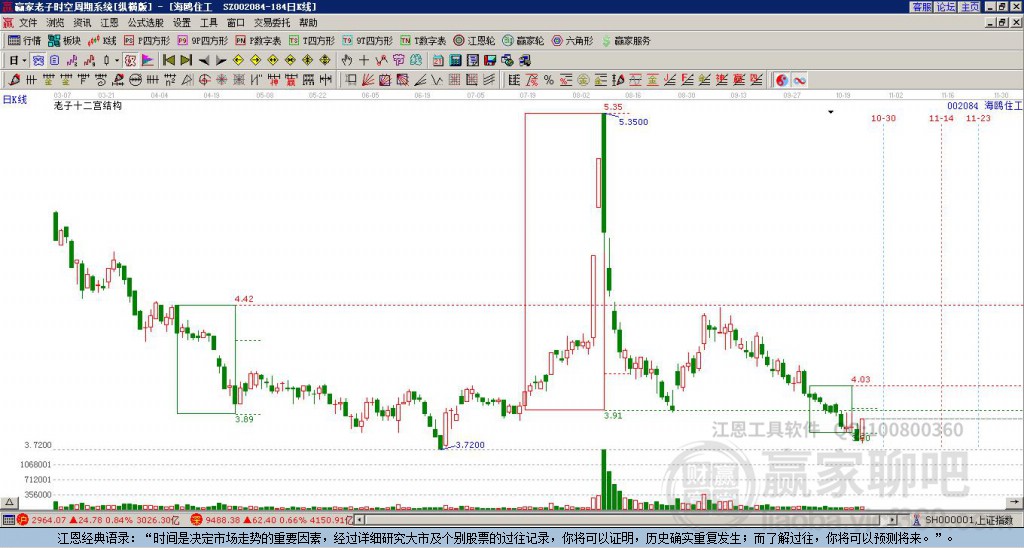Select the hand pan tool

(x=347, y=61)
